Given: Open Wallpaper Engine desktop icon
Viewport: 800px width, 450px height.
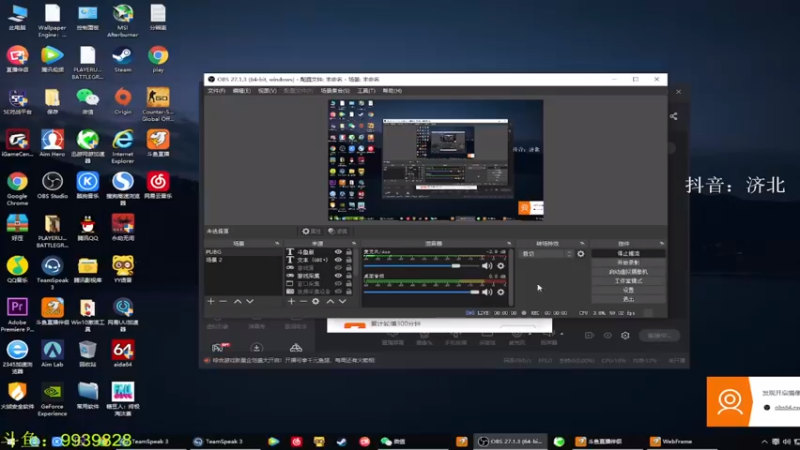Looking at the screenshot, I should click(x=52, y=20).
